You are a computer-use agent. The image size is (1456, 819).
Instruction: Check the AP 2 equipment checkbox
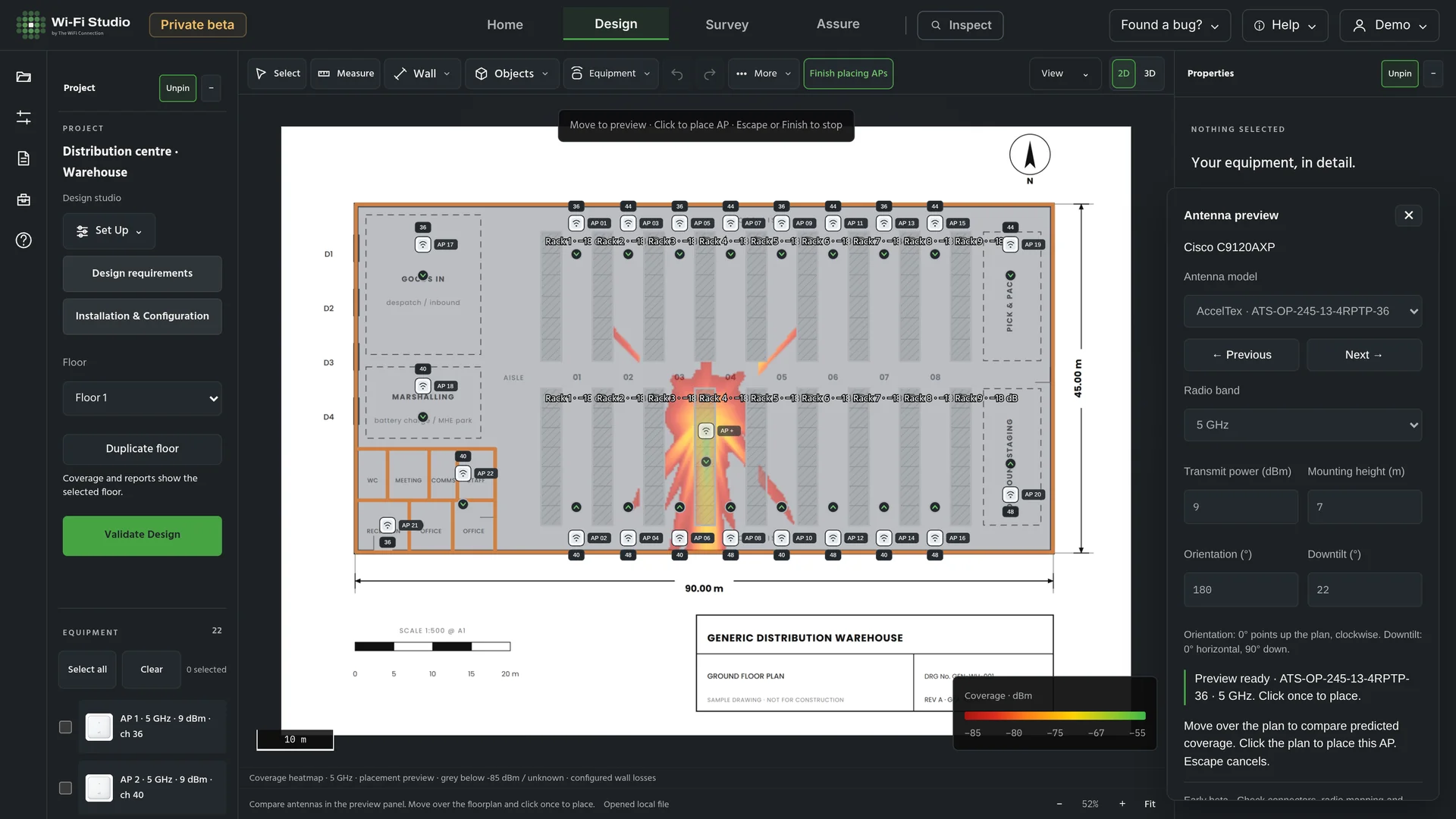point(66,788)
